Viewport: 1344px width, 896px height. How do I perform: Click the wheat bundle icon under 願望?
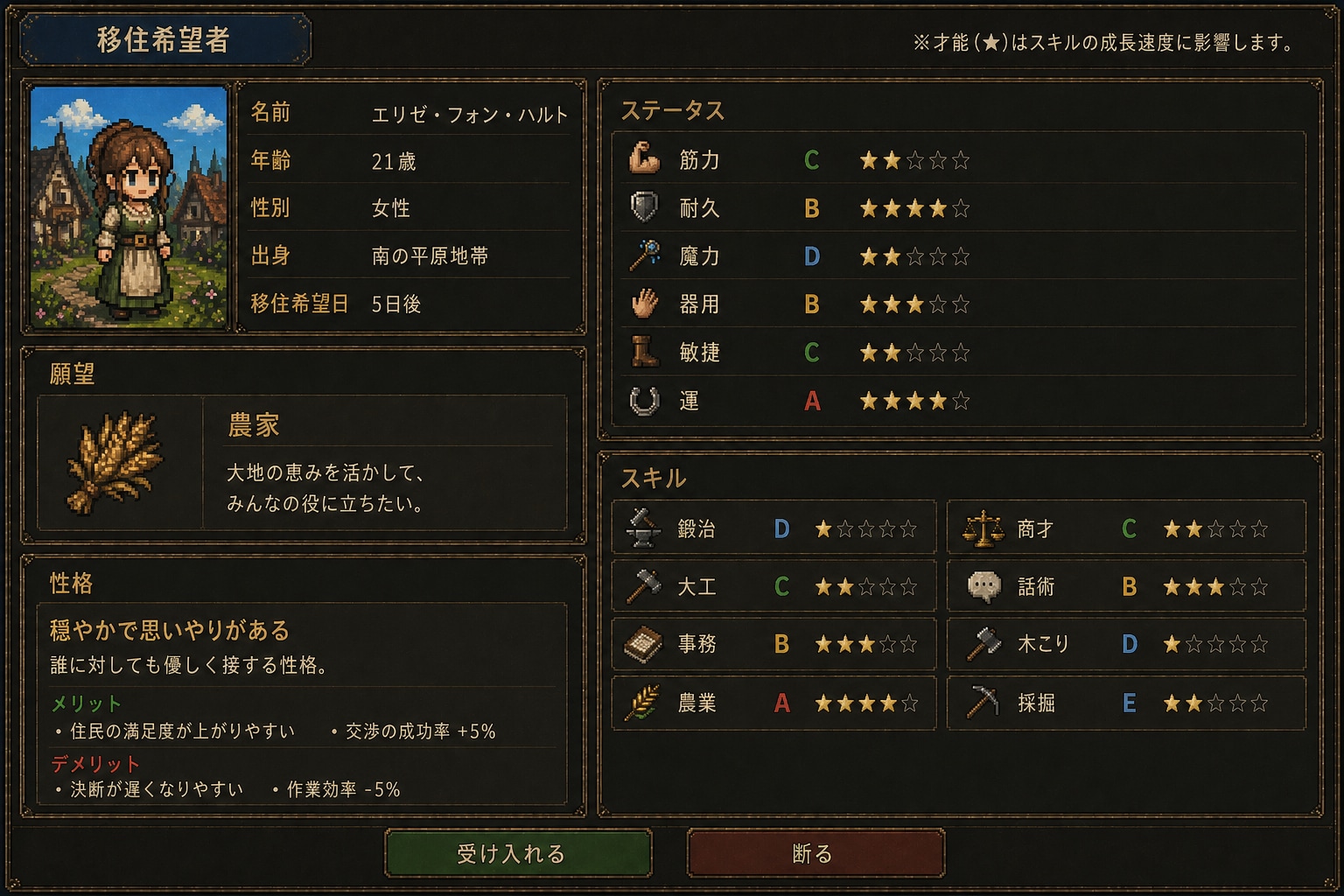[115, 461]
